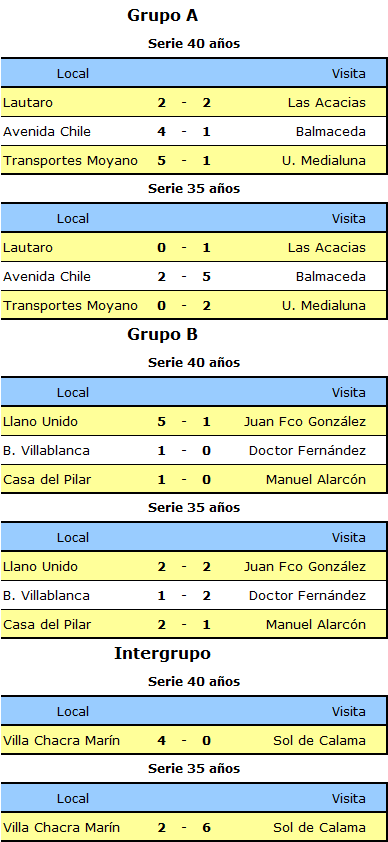Select Casa del Pilar in the 2 - 1 row
This screenshot has height=842, width=388.
47,625
